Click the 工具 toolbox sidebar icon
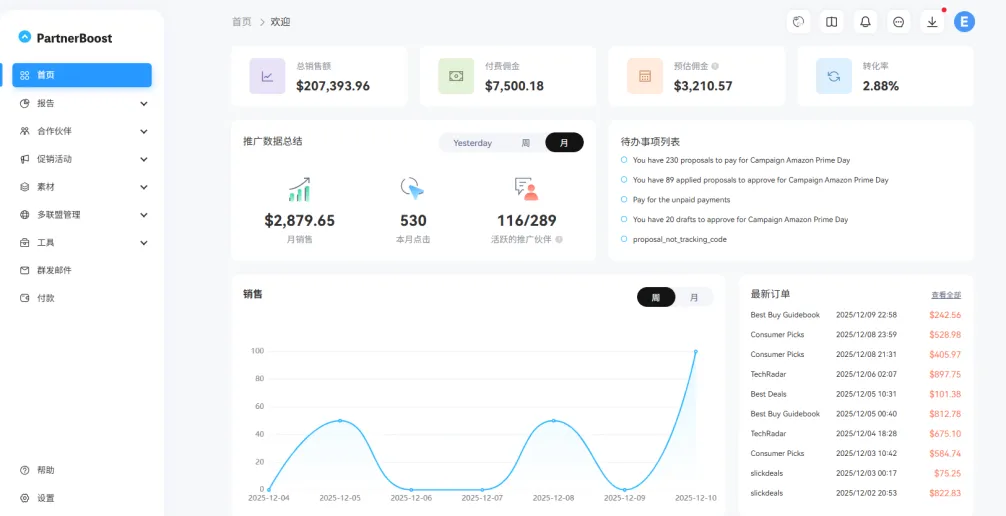The width and height of the screenshot is (1006, 516). coord(24,243)
